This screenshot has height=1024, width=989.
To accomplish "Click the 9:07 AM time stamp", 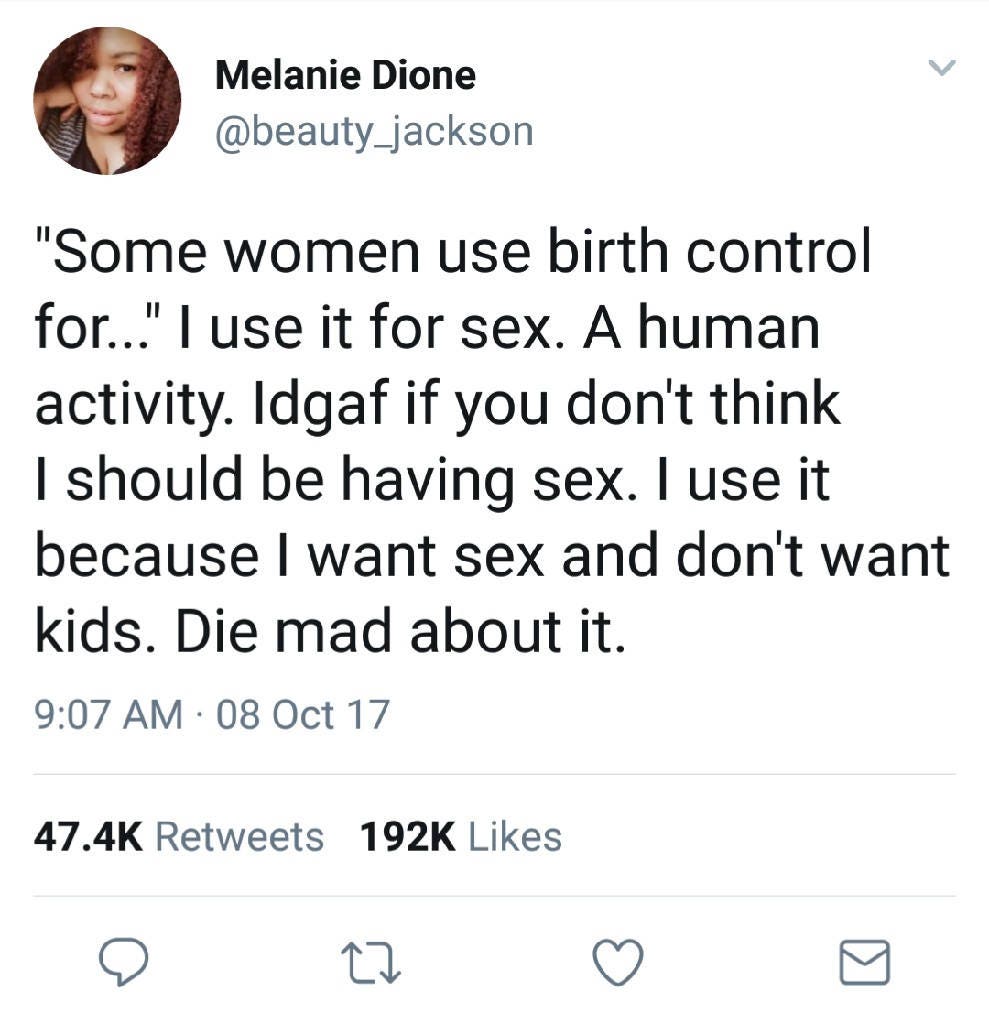I will 107,715.
